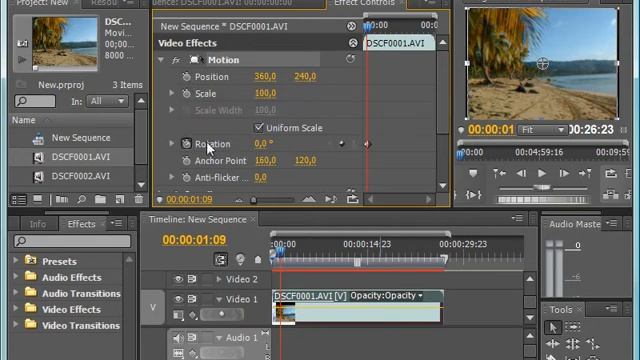
Task: Click the Effects panel search field
Action: [x=72, y=241]
